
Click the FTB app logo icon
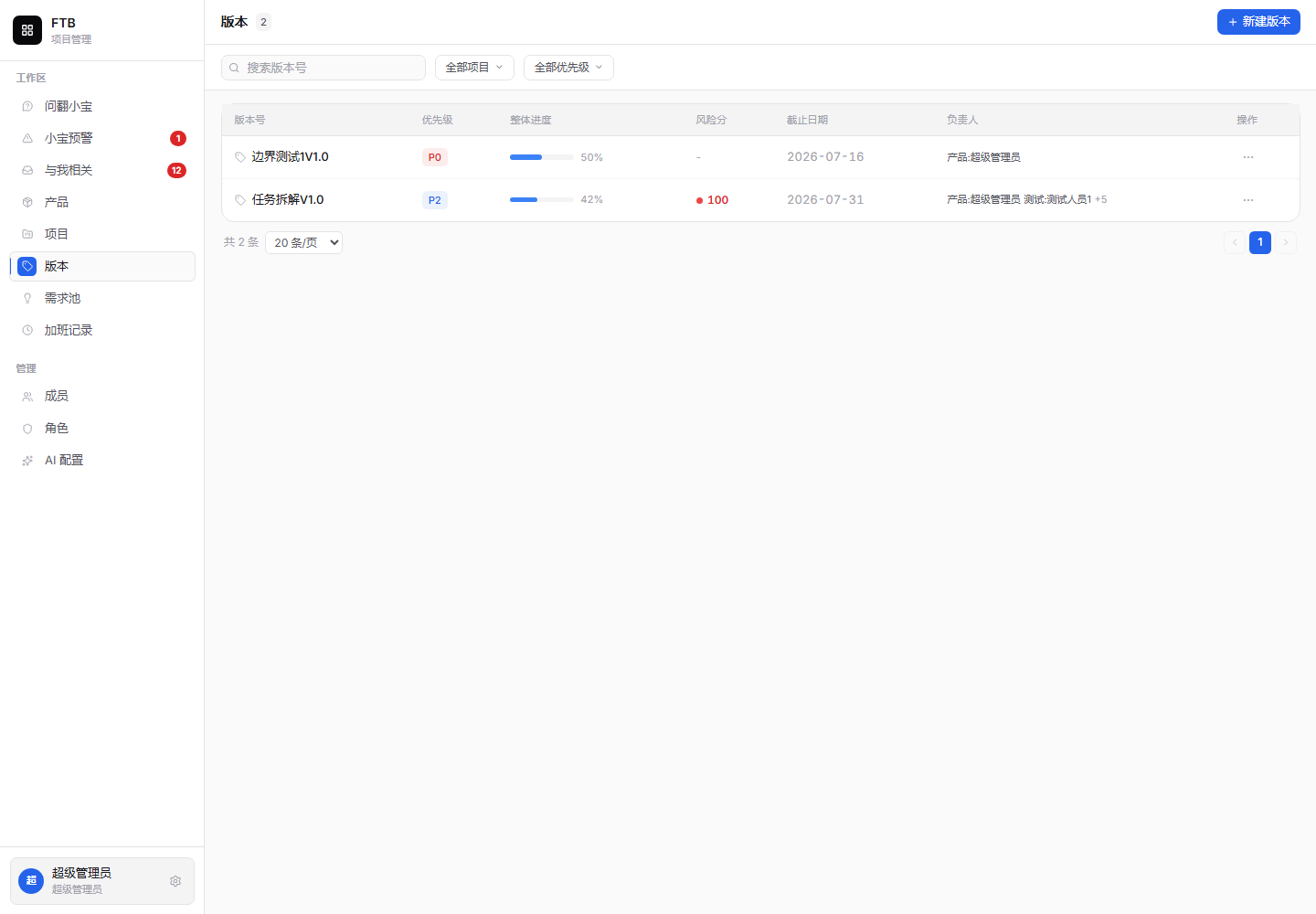27,30
